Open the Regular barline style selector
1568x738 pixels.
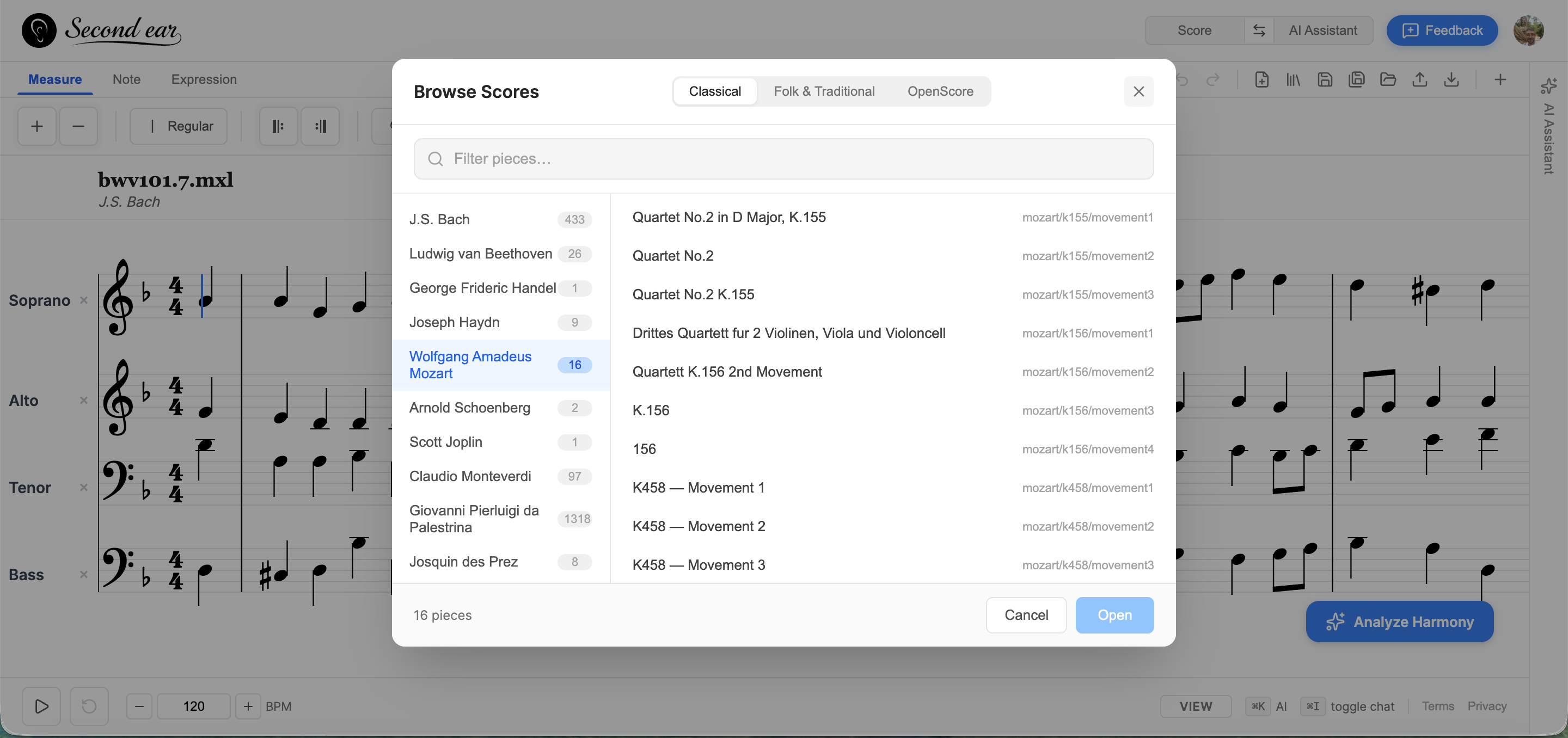coord(179,126)
